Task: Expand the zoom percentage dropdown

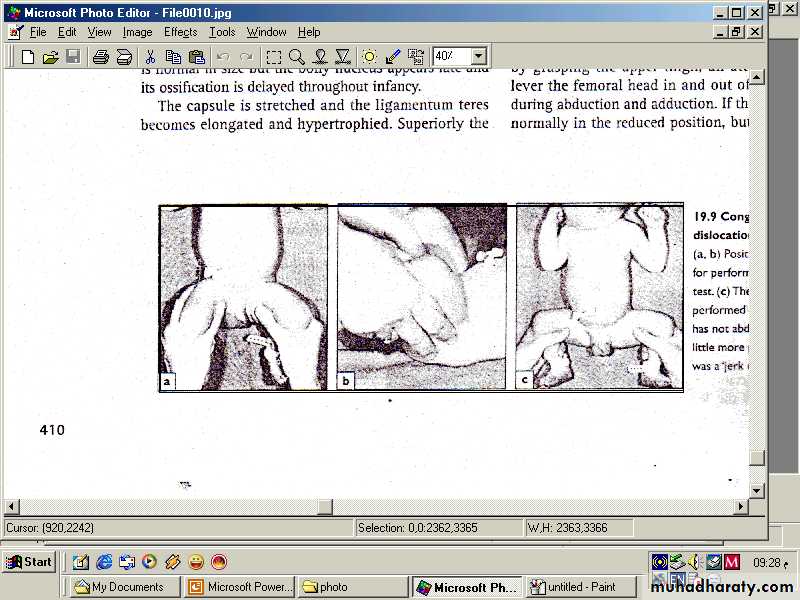Action: point(479,57)
